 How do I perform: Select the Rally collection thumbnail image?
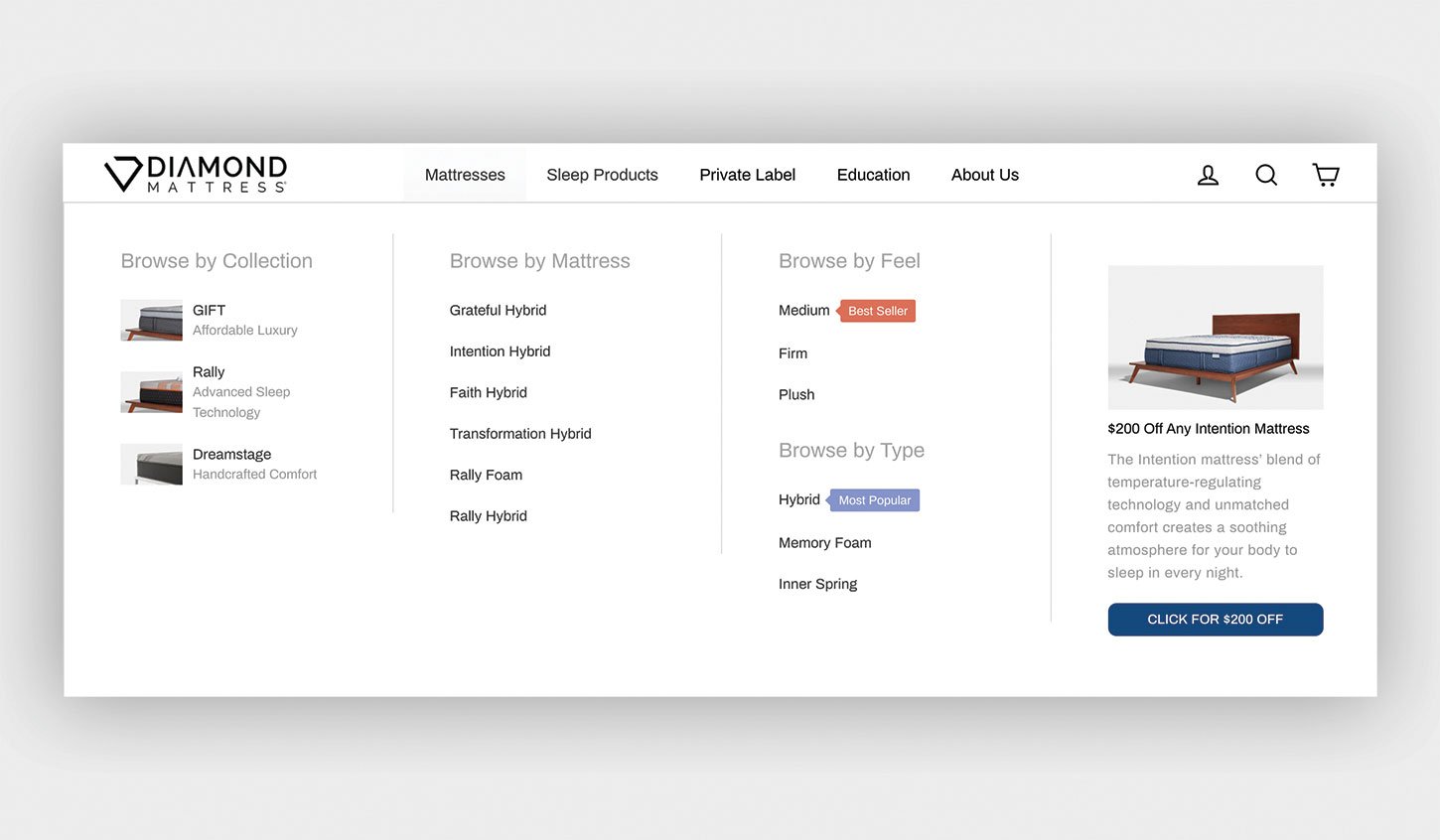click(151, 392)
